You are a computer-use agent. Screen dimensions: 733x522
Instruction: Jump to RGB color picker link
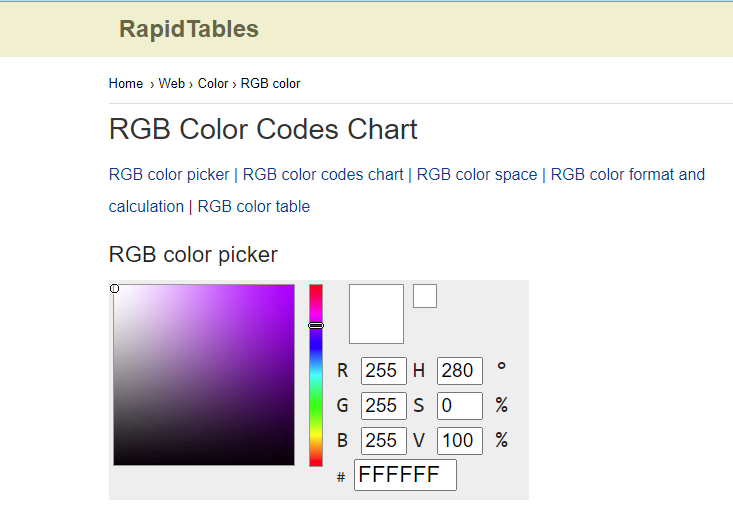point(169,174)
